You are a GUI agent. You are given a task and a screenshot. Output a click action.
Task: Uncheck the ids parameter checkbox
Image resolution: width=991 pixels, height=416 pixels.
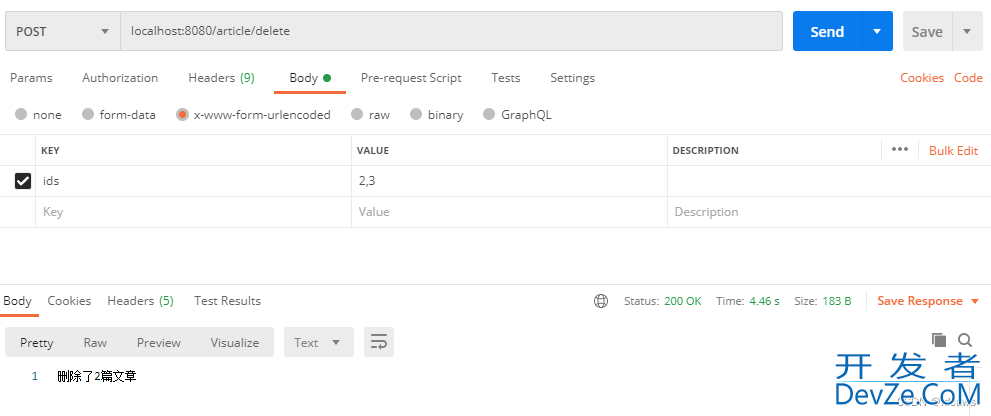(23, 181)
